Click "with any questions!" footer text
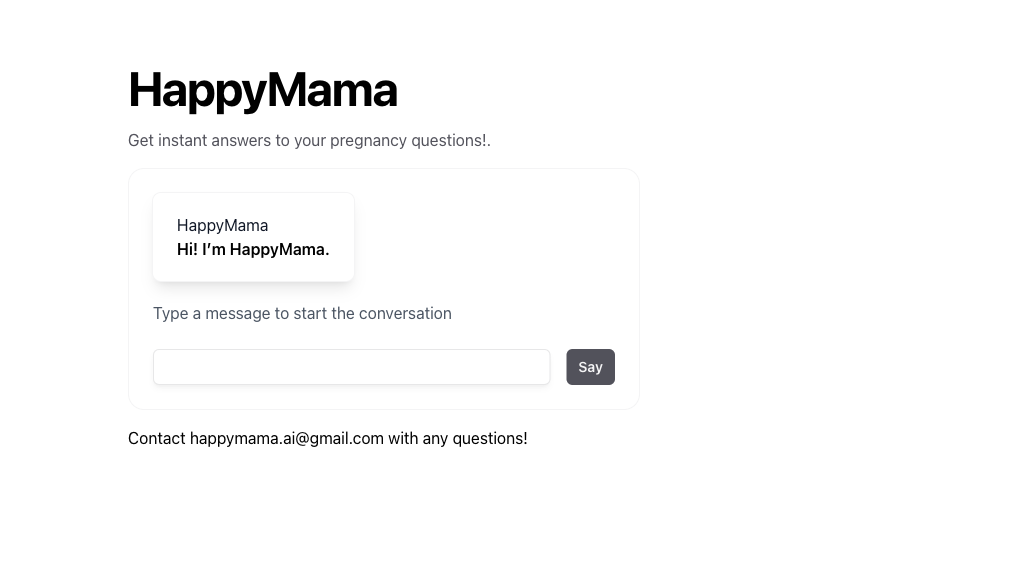Screen dimensions: 1024x576 pyautogui.click(x=457, y=438)
